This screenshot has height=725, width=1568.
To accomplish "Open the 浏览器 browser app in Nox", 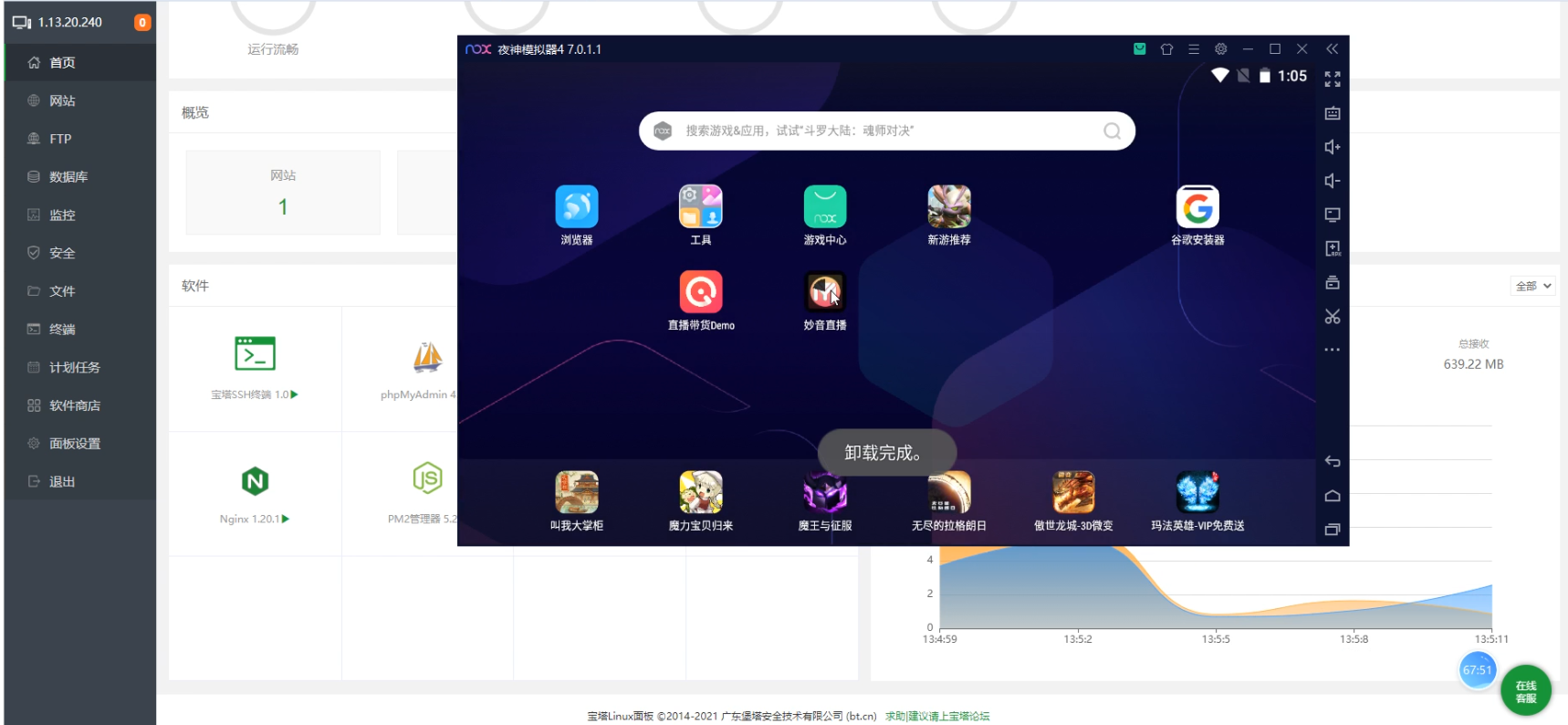I will (577, 207).
